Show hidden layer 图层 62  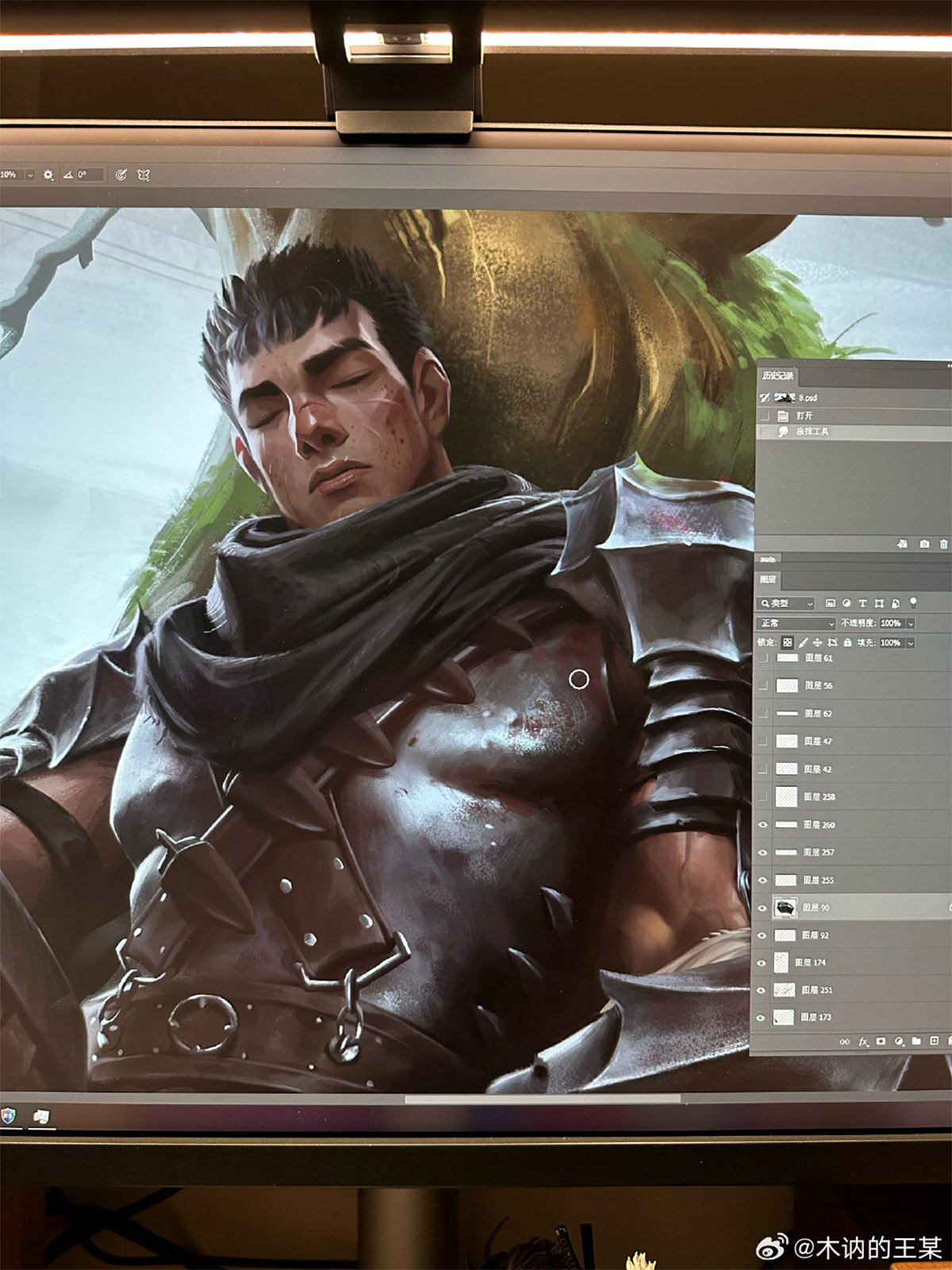coord(763,714)
